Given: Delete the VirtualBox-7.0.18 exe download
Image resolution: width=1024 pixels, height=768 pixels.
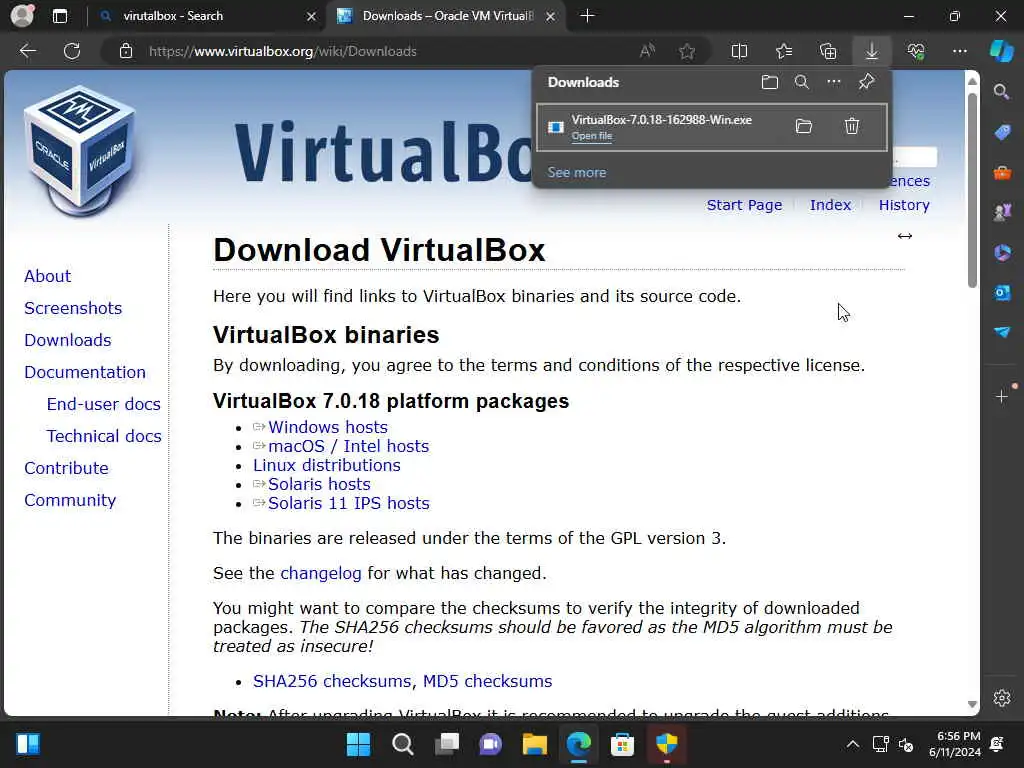Looking at the screenshot, I should point(852,126).
